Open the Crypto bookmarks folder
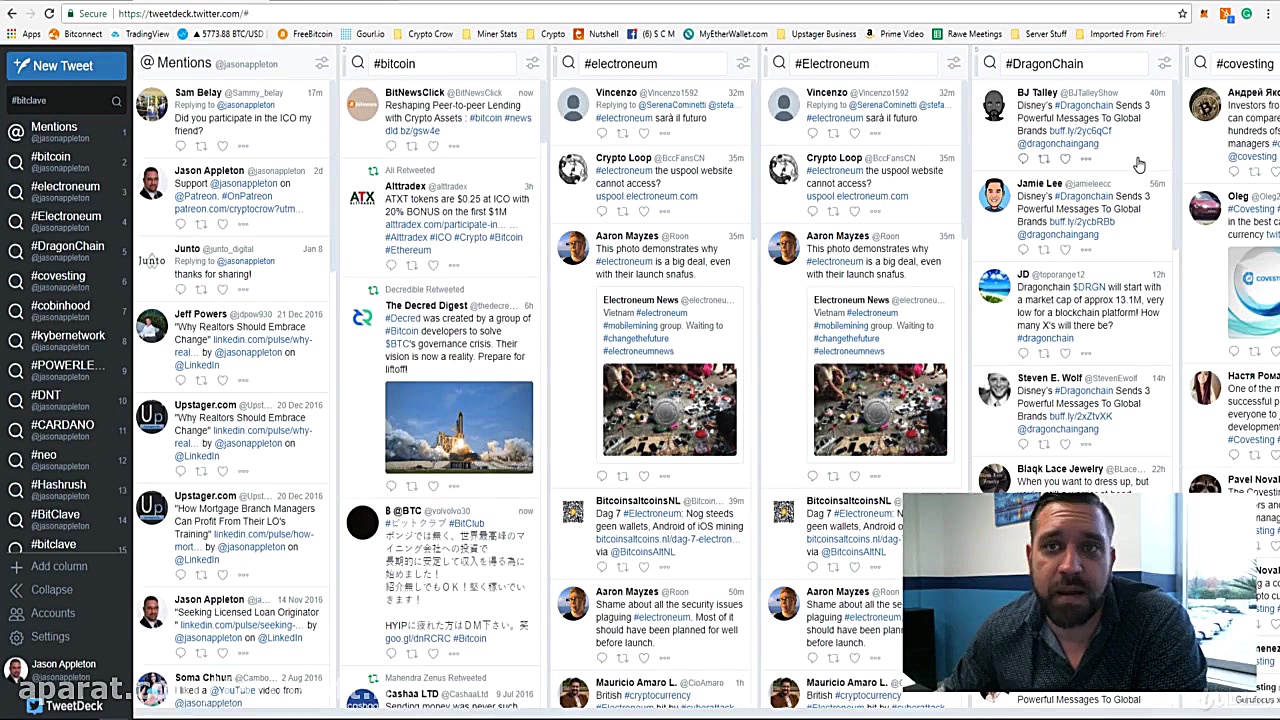The height and width of the screenshot is (720, 1280). [546, 34]
